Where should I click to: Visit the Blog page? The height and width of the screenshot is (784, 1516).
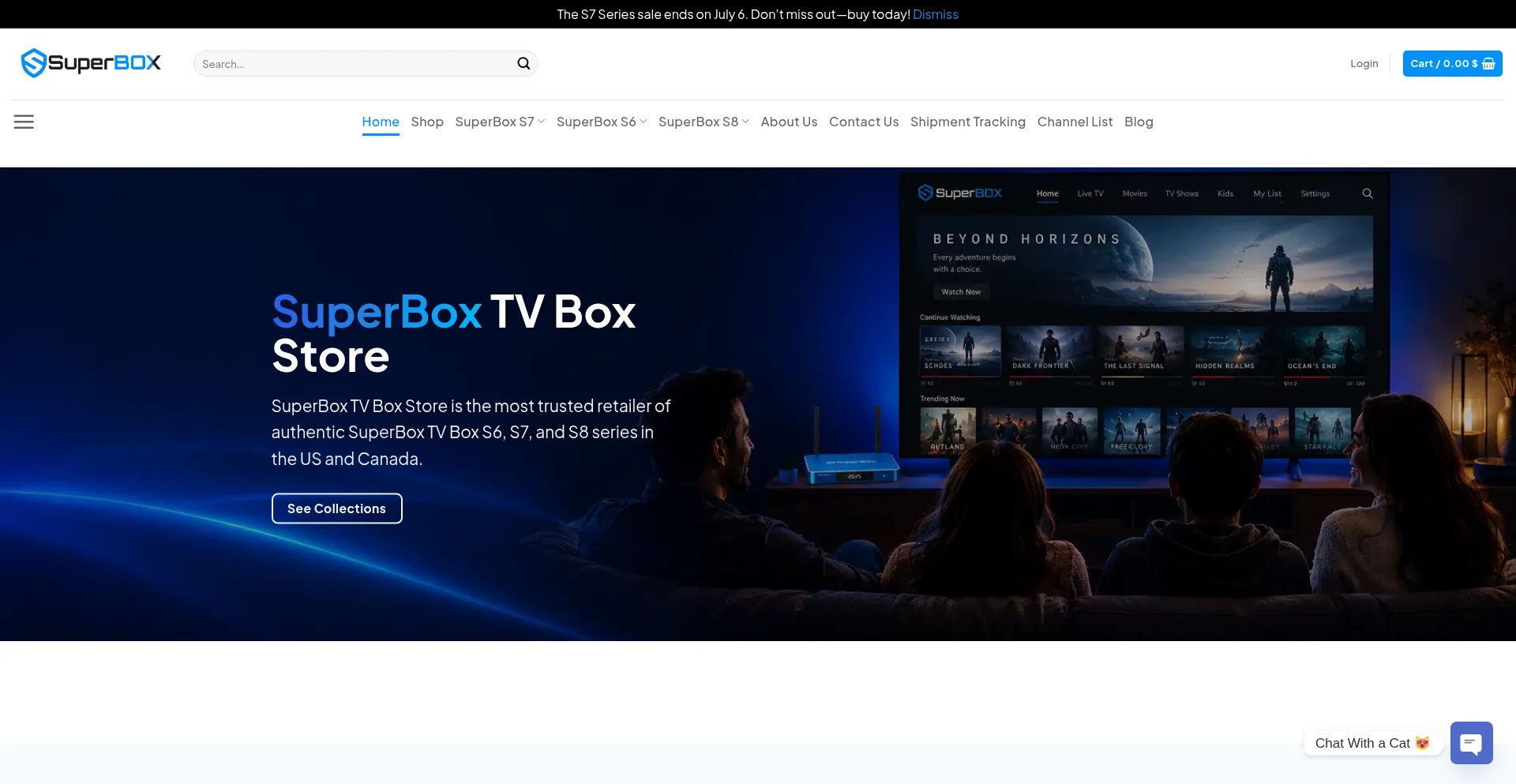click(x=1139, y=122)
